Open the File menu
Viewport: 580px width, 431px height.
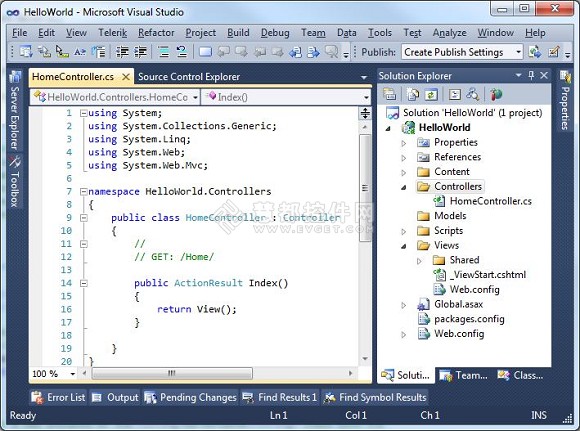[x=20, y=33]
